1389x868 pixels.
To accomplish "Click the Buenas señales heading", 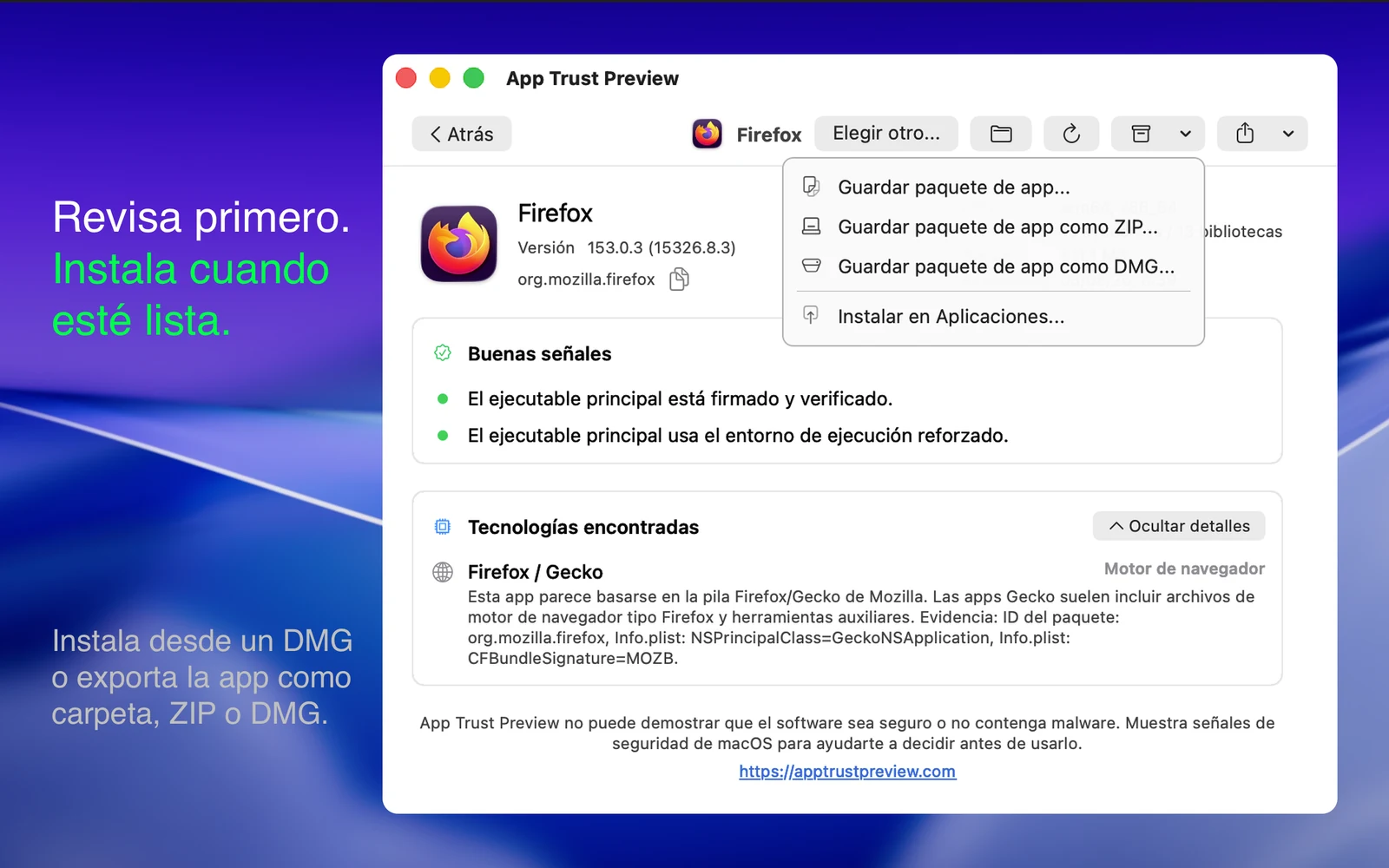I will pyautogui.click(x=539, y=353).
